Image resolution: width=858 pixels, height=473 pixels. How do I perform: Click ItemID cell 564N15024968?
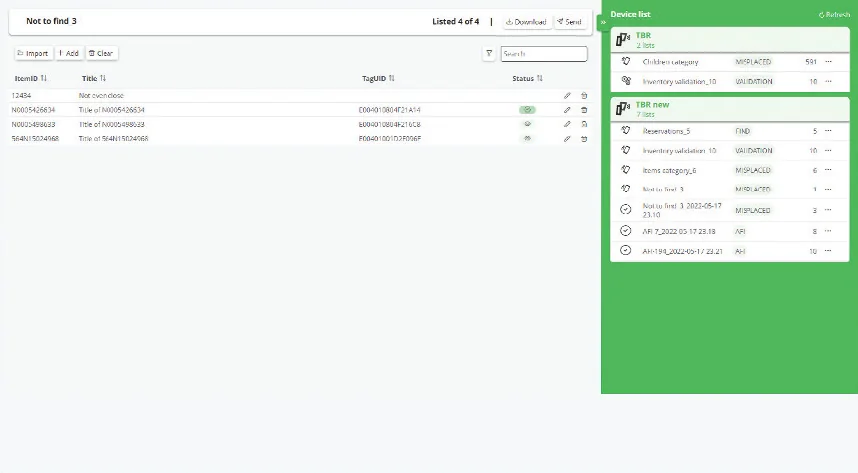[x=35, y=139]
